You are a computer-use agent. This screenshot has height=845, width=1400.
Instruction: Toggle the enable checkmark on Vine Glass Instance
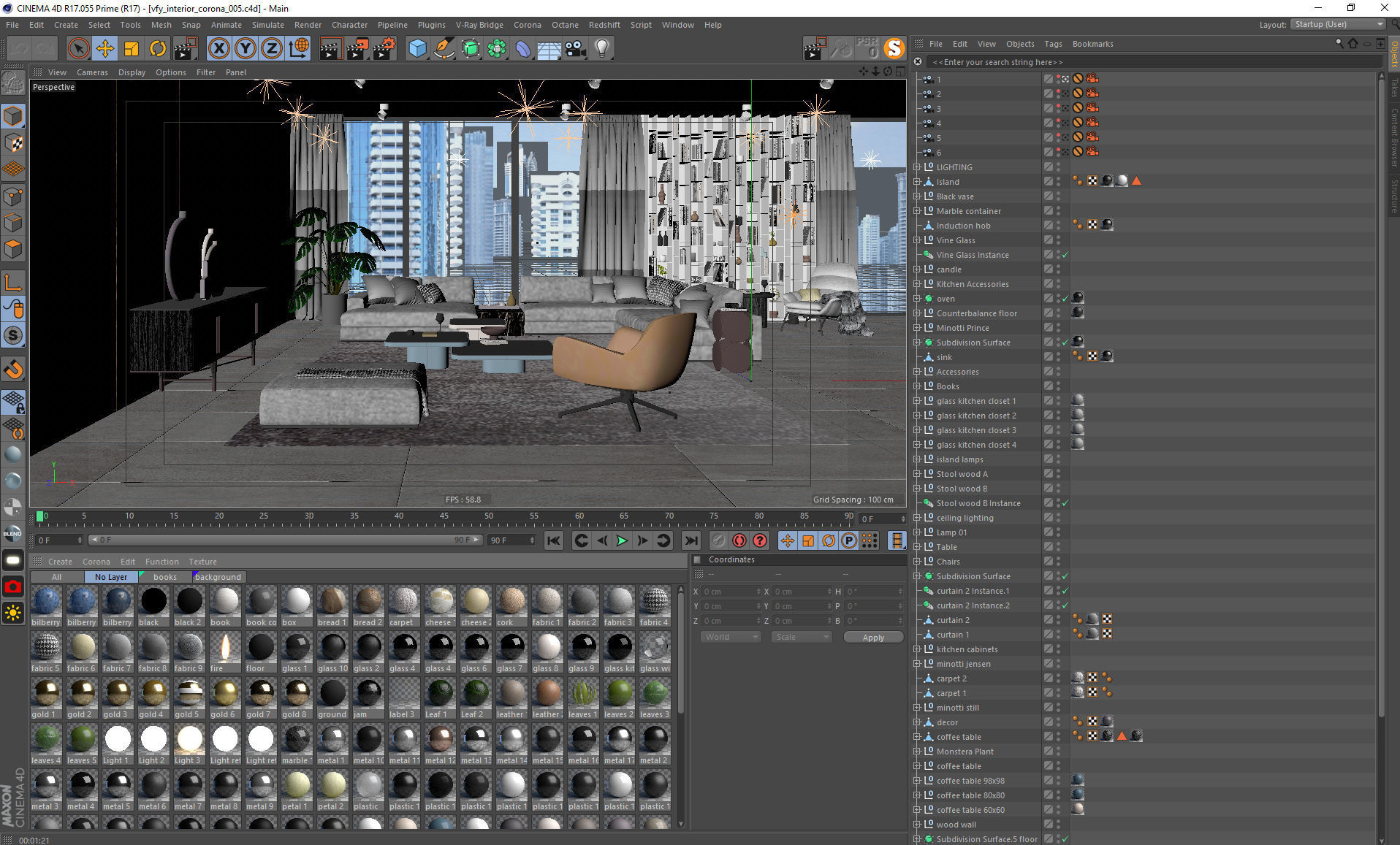[x=1065, y=255]
